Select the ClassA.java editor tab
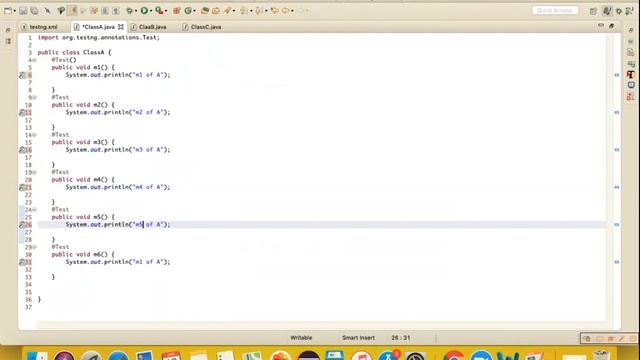640x360 pixels. pyautogui.click(x=98, y=27)
